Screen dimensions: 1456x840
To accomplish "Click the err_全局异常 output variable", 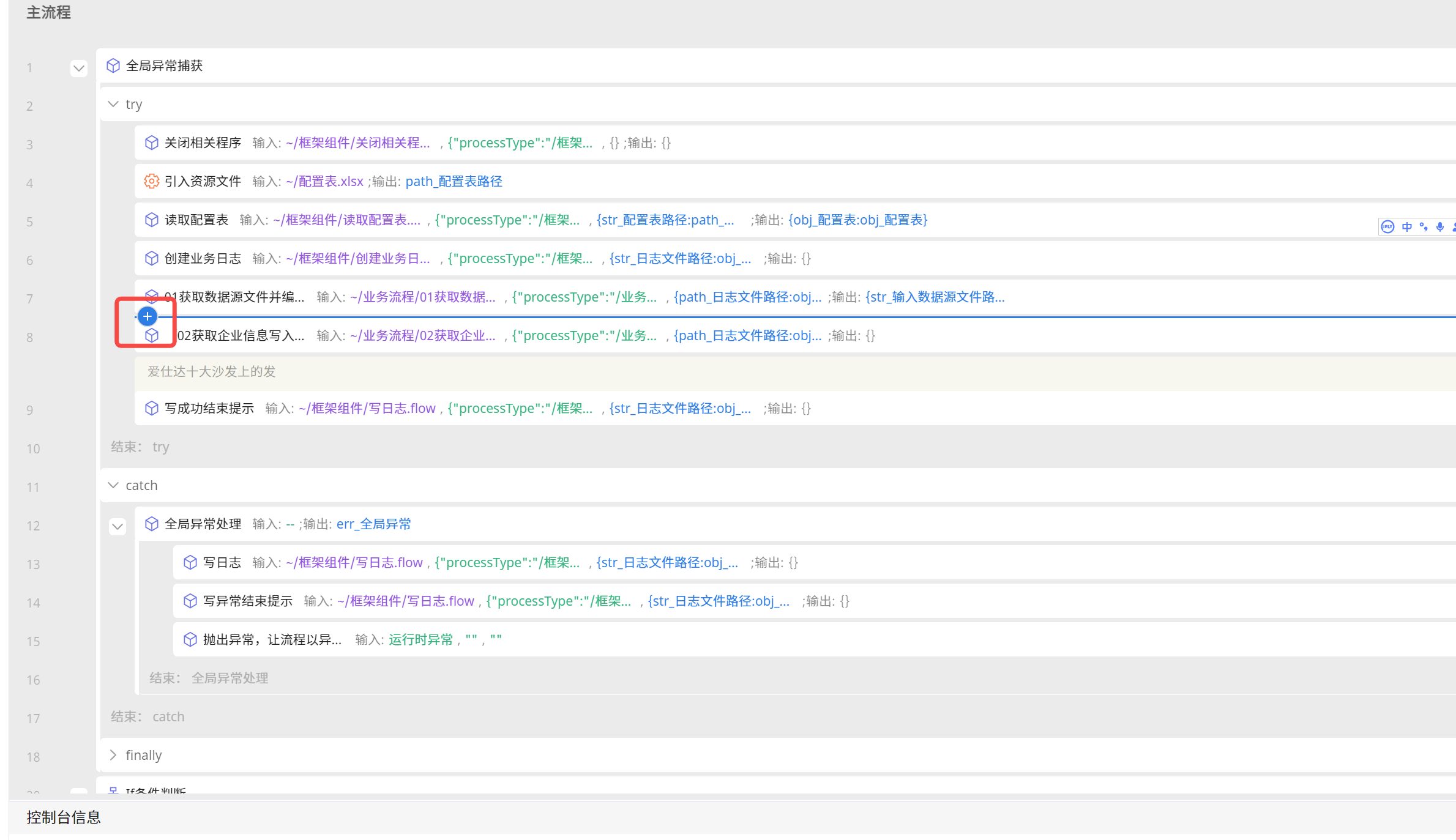I will pyautogui.click(x=373, y=524).
